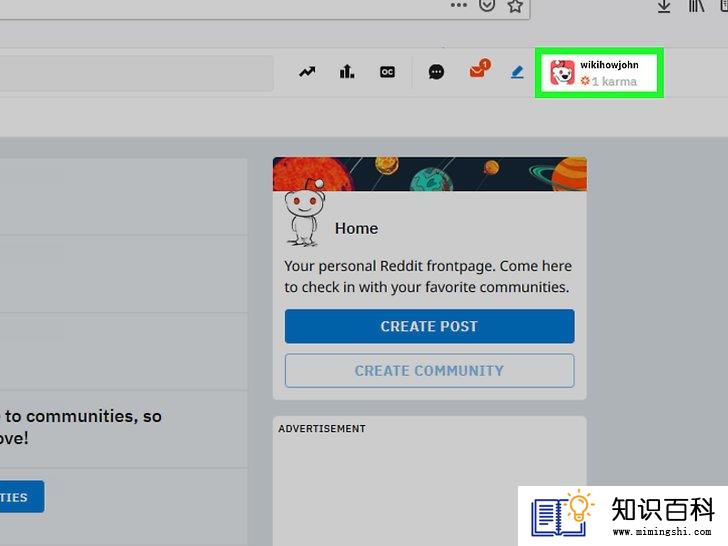Click 'Your personal Reddit frontpage' description

click(x=428, y=276)
